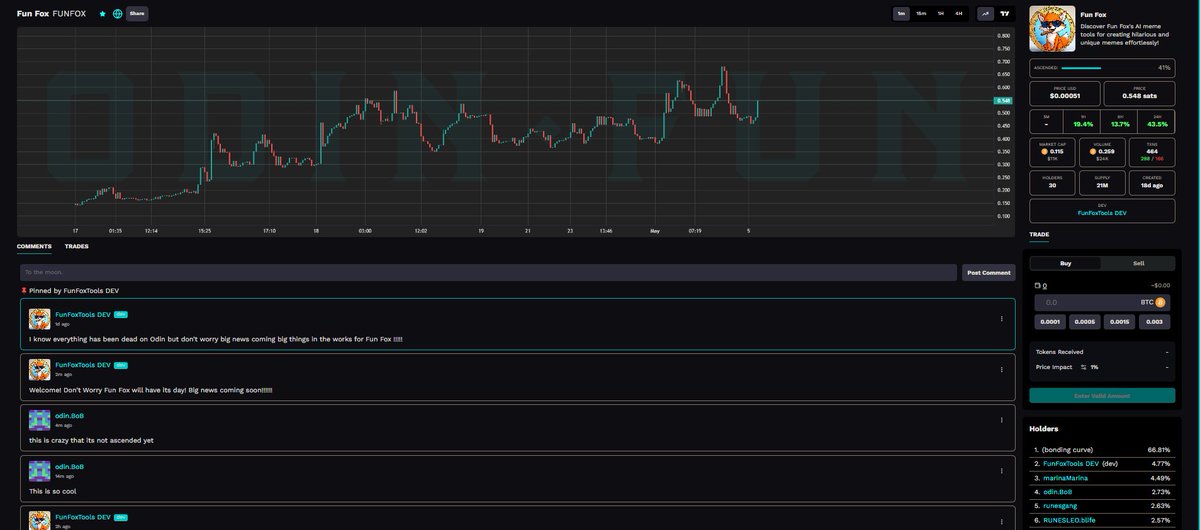
Task: Open the Trades tab
Action: click(76, 246)
